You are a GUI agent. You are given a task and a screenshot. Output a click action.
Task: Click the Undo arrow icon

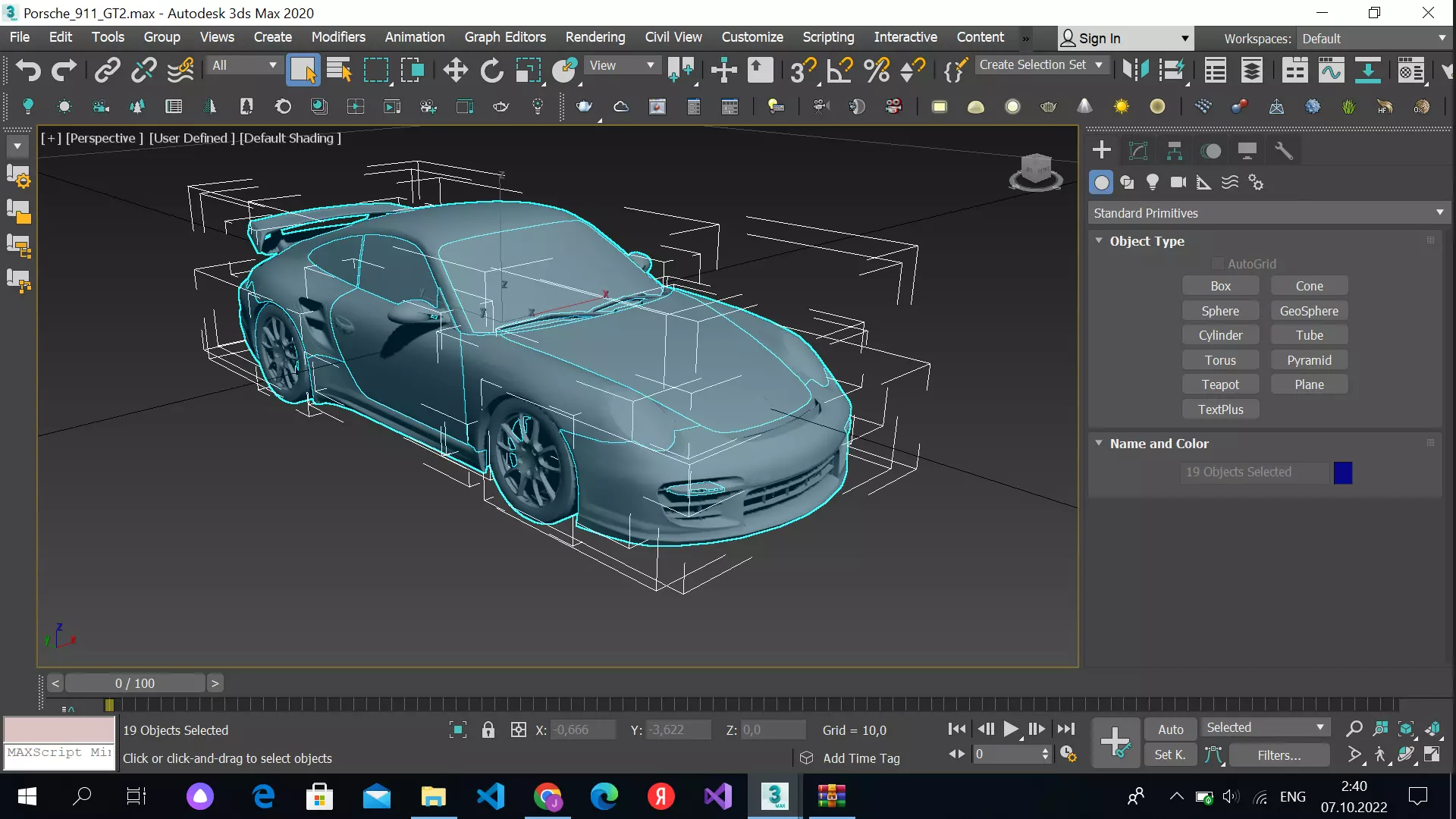tap(28, 71)
